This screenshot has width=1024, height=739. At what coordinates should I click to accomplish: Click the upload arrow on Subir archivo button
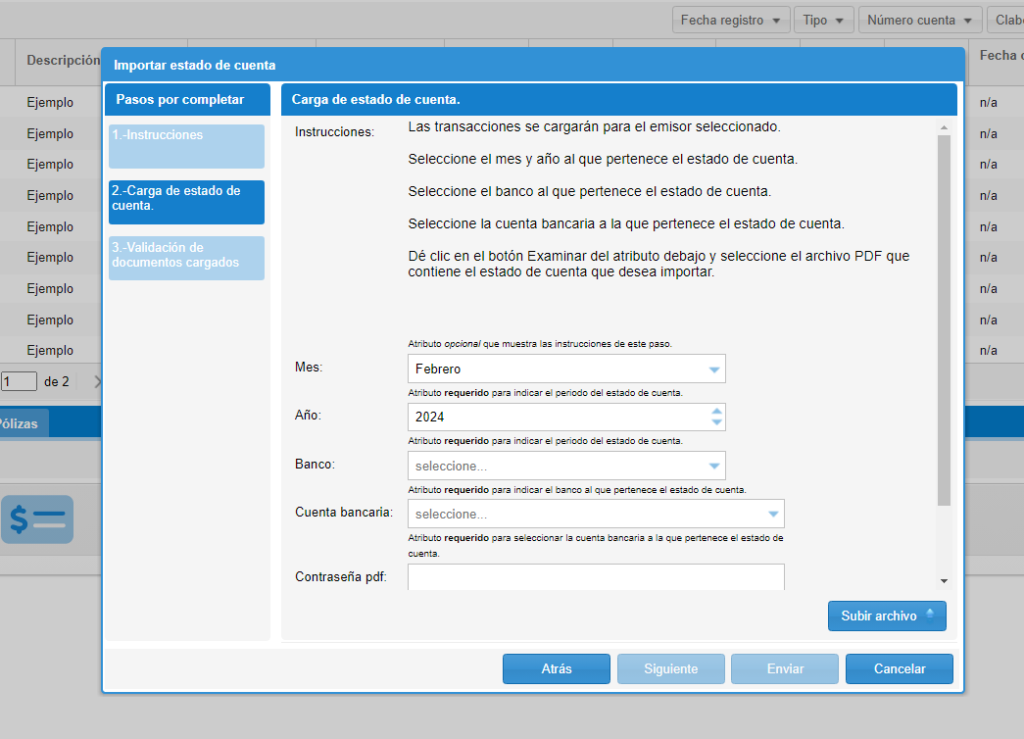[x=930, y=615]
